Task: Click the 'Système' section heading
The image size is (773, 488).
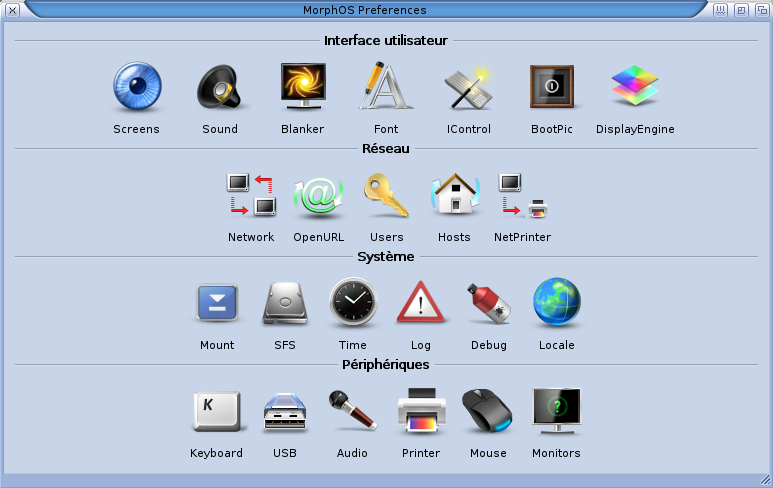Action: click(386, 256)
